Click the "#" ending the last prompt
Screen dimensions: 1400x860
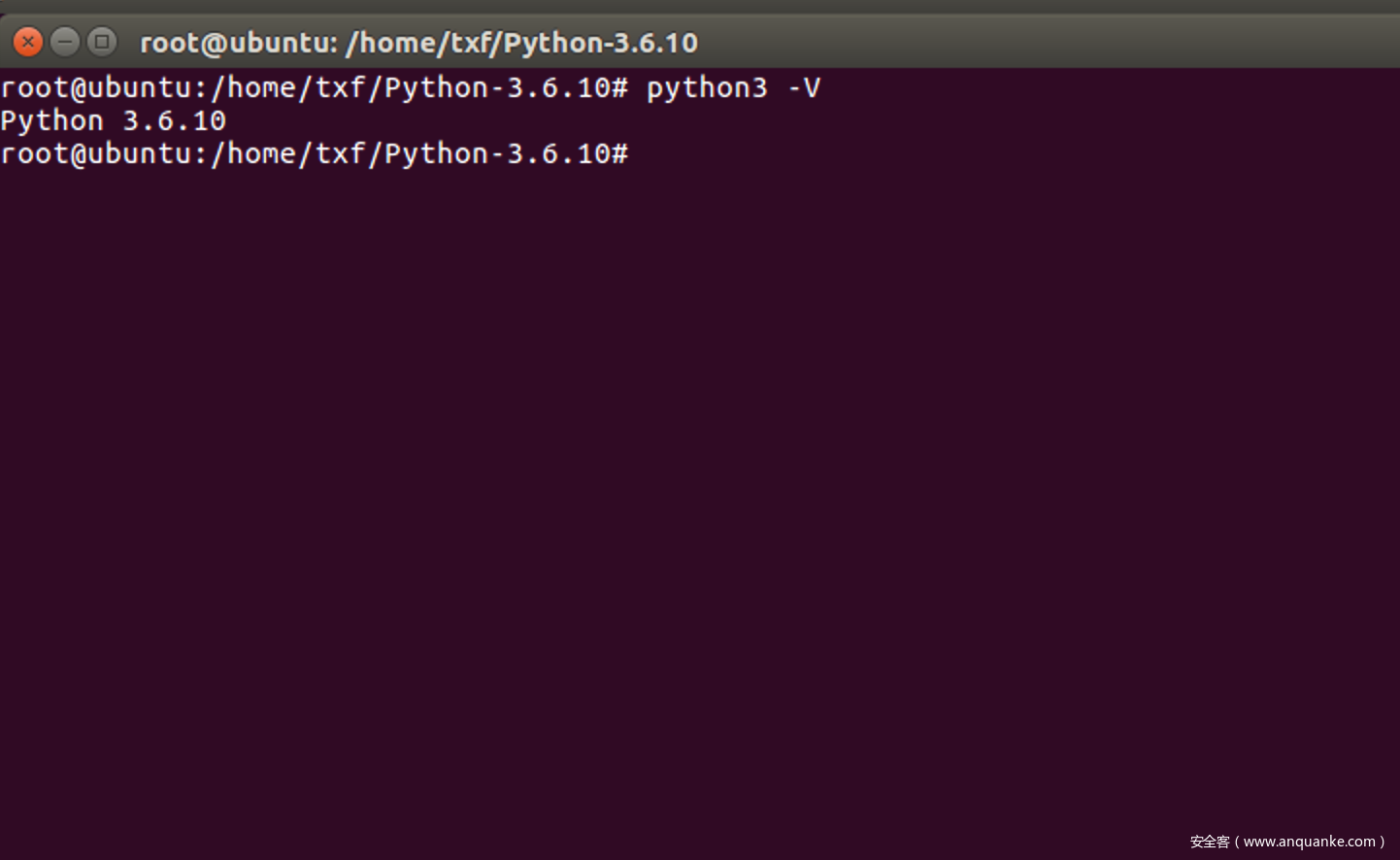coord(620,154)
